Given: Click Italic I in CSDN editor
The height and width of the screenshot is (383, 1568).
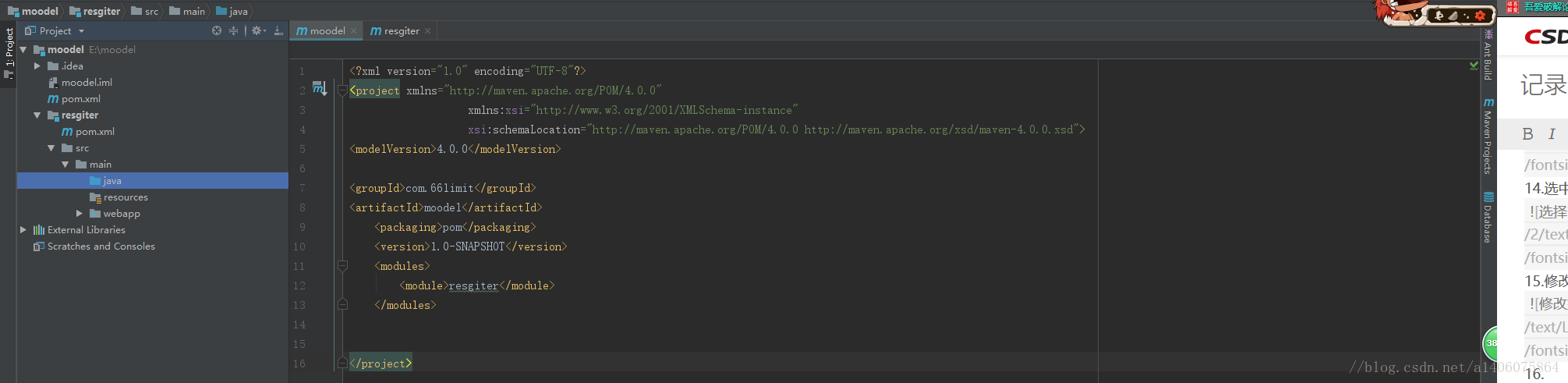Looking at the screenshot, I should coord(1552,134).
